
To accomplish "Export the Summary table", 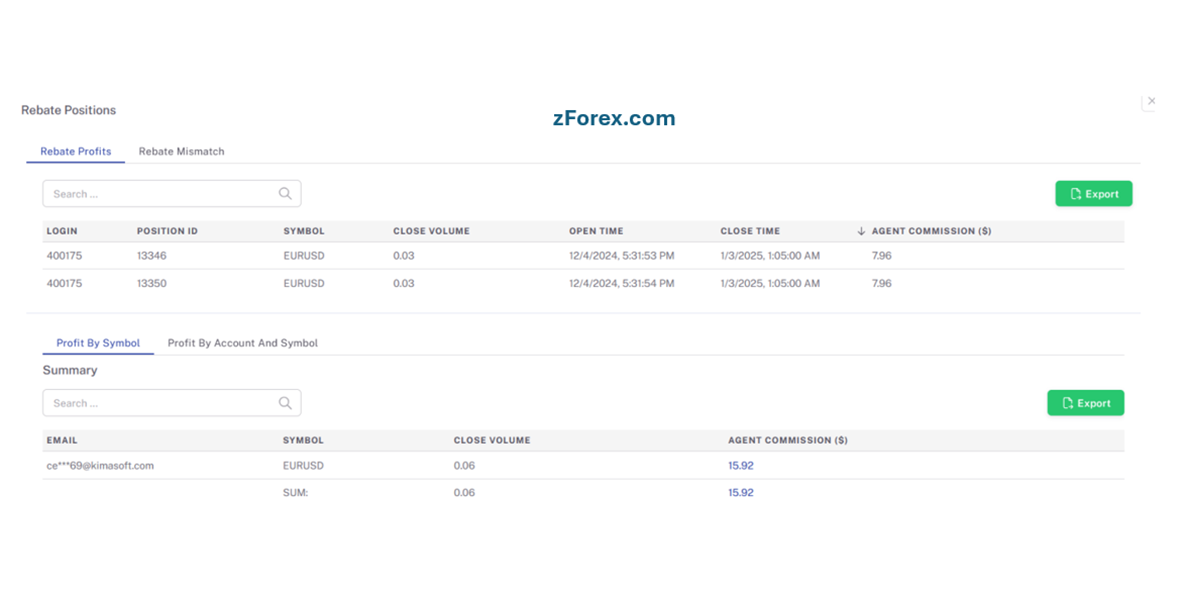I will (x=1086, y=403).
